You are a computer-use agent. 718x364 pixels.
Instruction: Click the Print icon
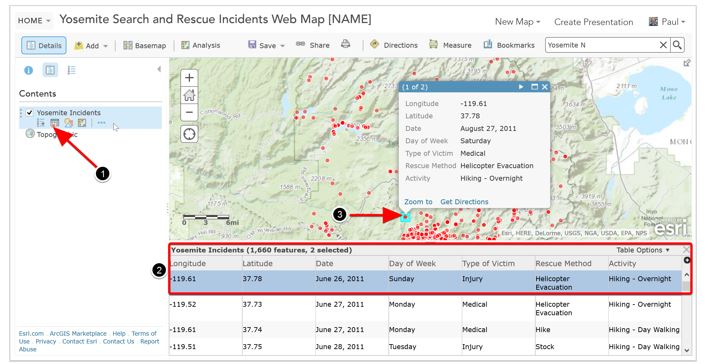346,44
